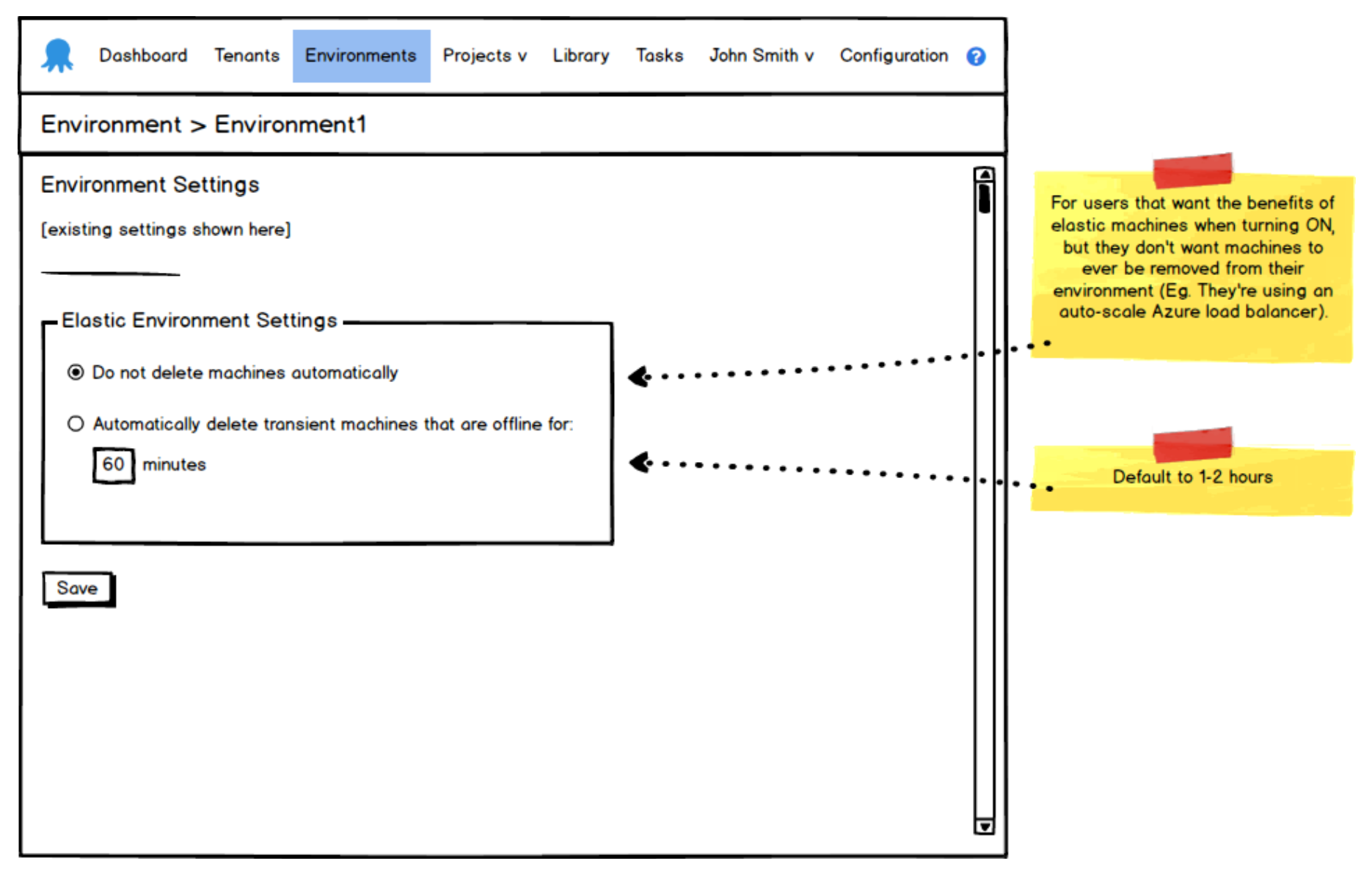This screenshot has width=1372, height=880.
Task: Click the 60 minutes input field
Action: pyautogui.click(x=113, y=464)
